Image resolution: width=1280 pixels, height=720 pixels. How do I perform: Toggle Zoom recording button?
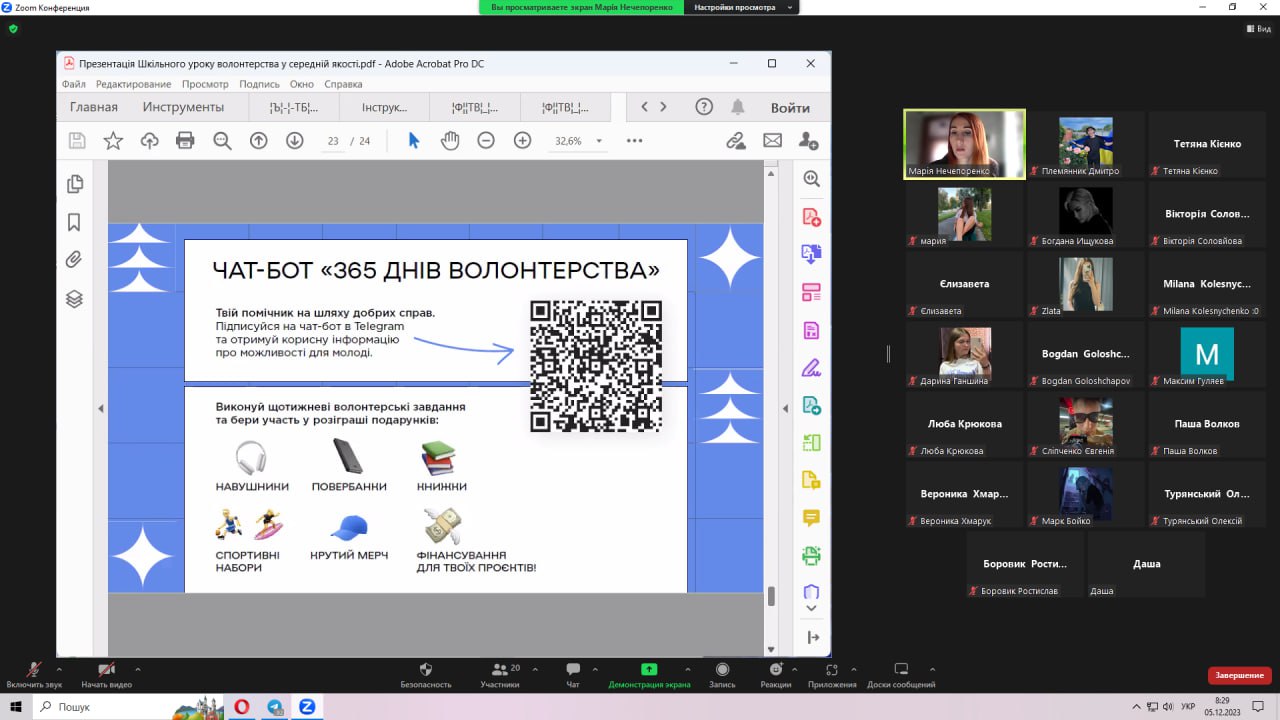point(722,670)
